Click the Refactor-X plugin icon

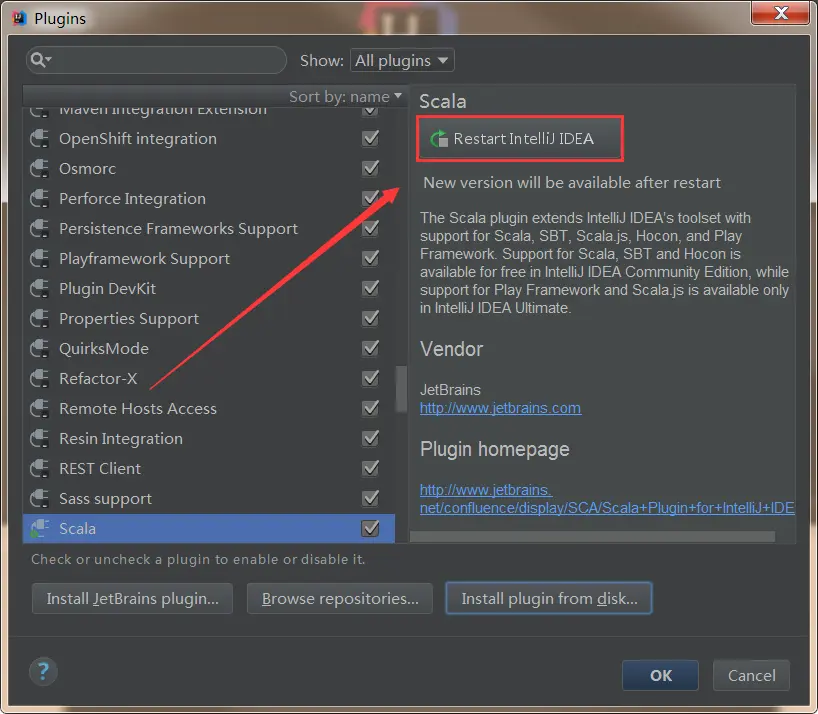click(x=40, y=379)
